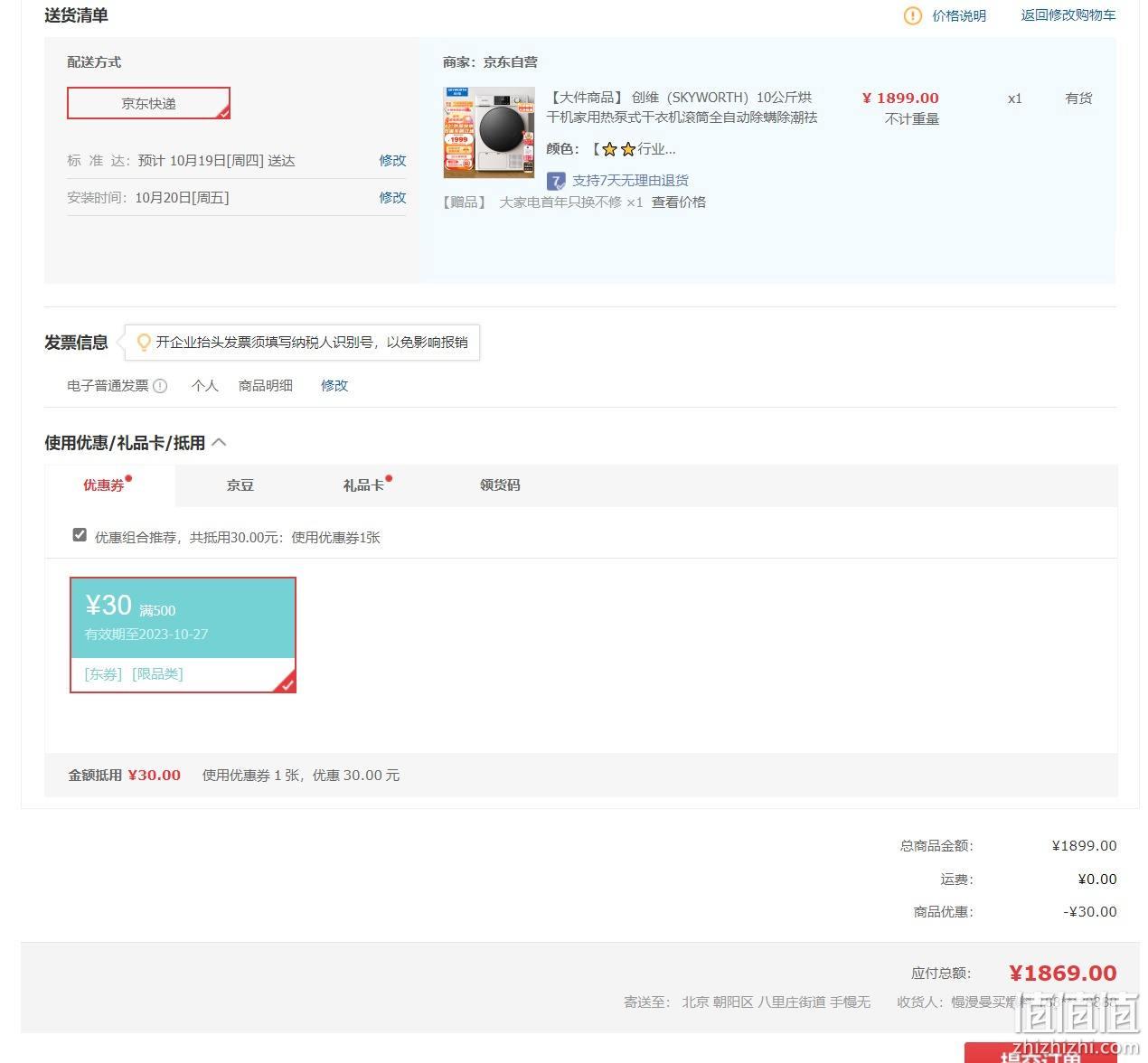Click the 应付总额 ¥1869.00 amount
Screen dimensions: 1148x1063
[x=1063, y=974]
